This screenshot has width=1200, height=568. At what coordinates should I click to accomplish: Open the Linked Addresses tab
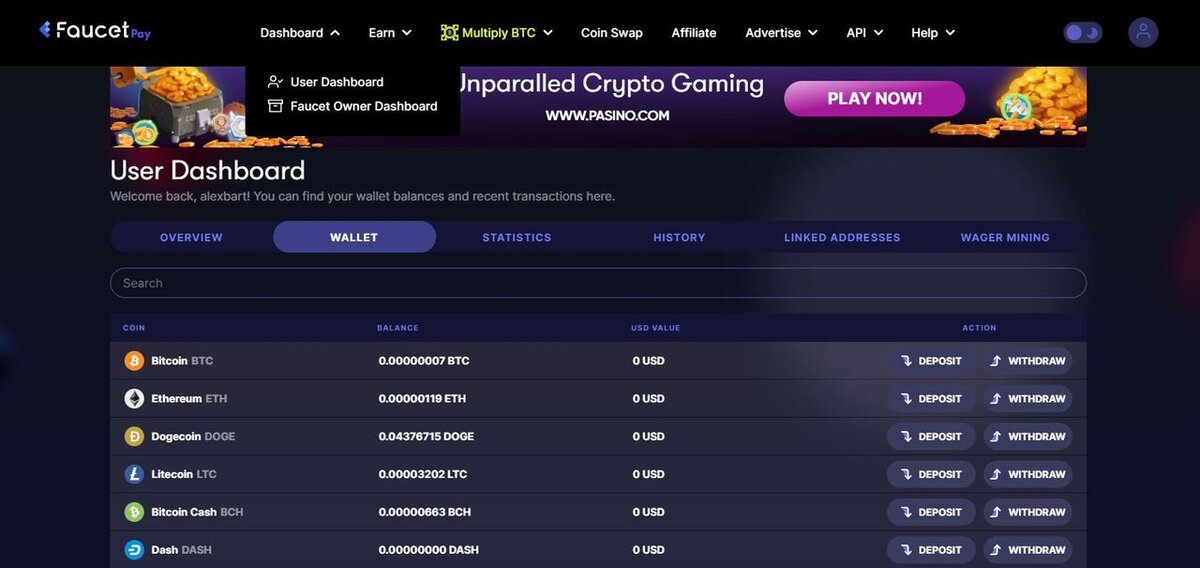(842, 237)
